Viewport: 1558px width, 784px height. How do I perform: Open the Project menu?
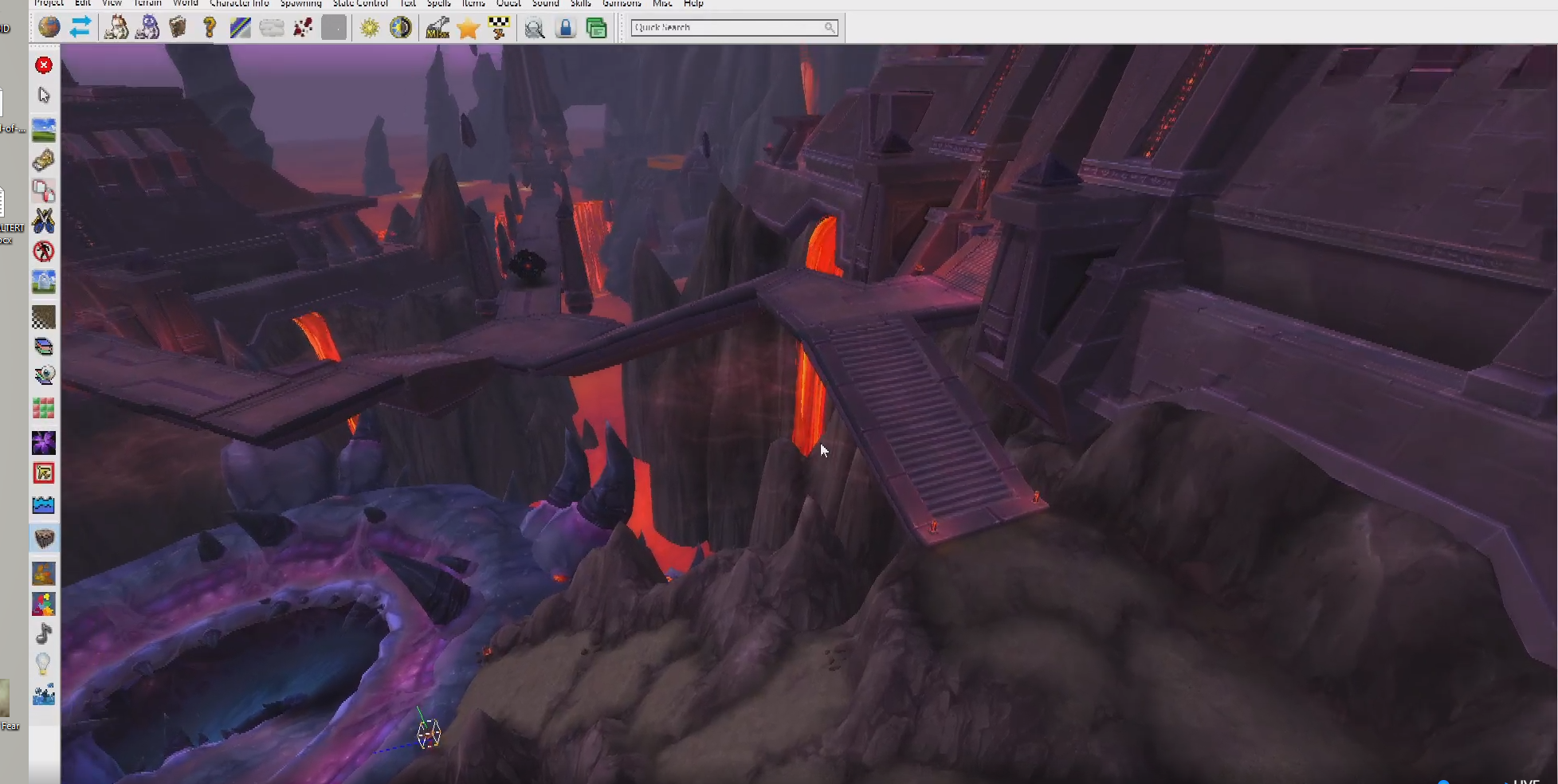point(49,3)
